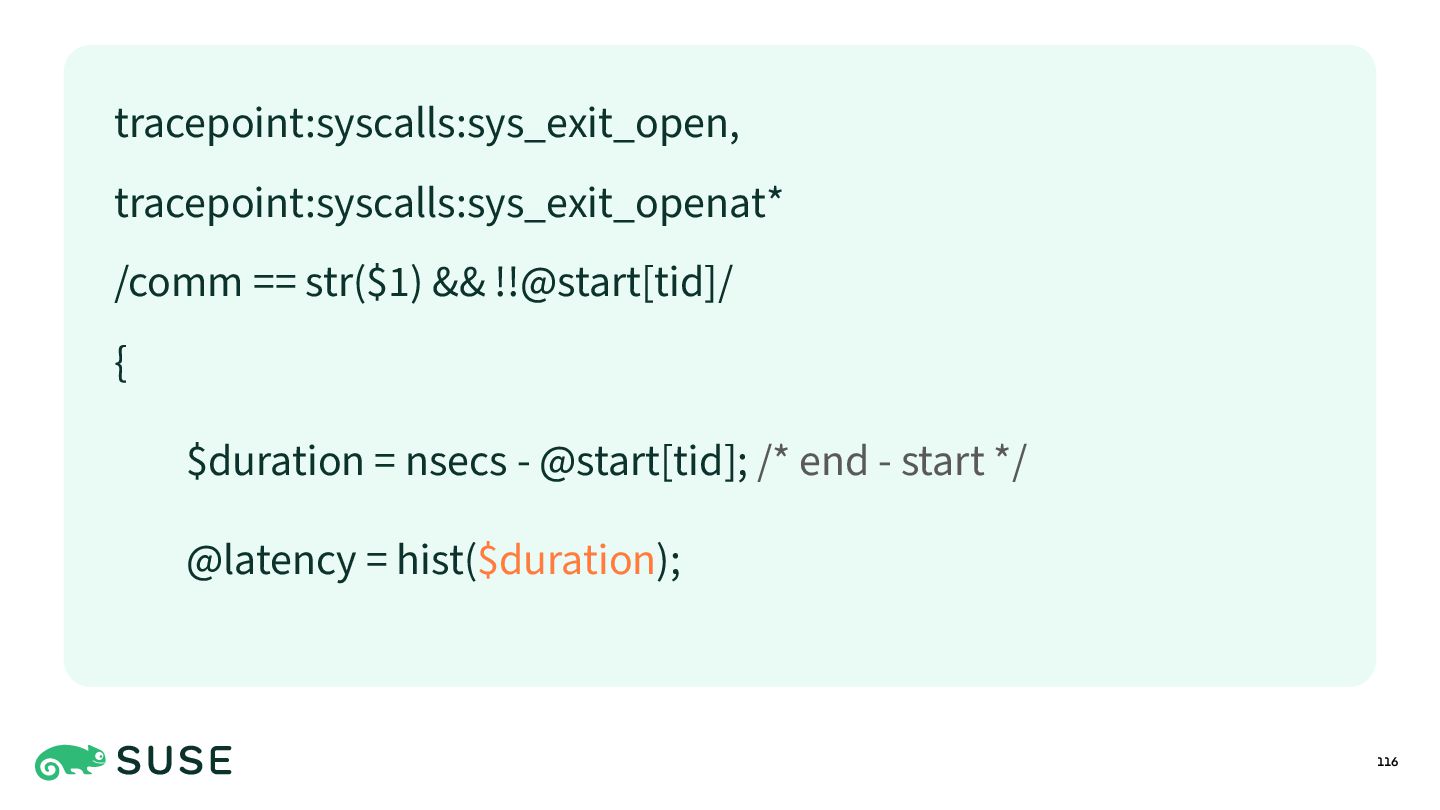Click the str($1) expression

point(363,284)
